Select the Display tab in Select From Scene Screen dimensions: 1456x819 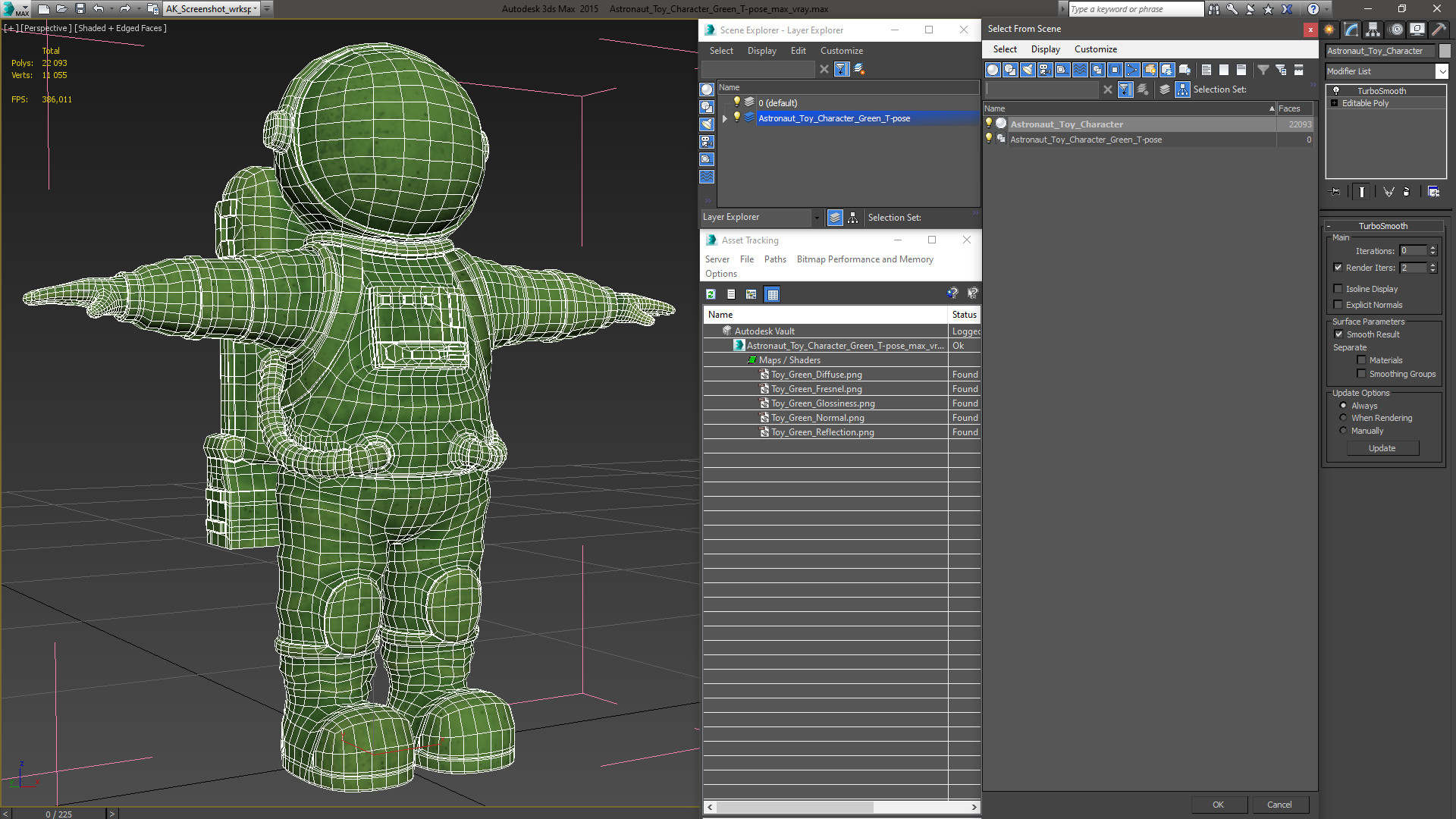pos(1044,48)
